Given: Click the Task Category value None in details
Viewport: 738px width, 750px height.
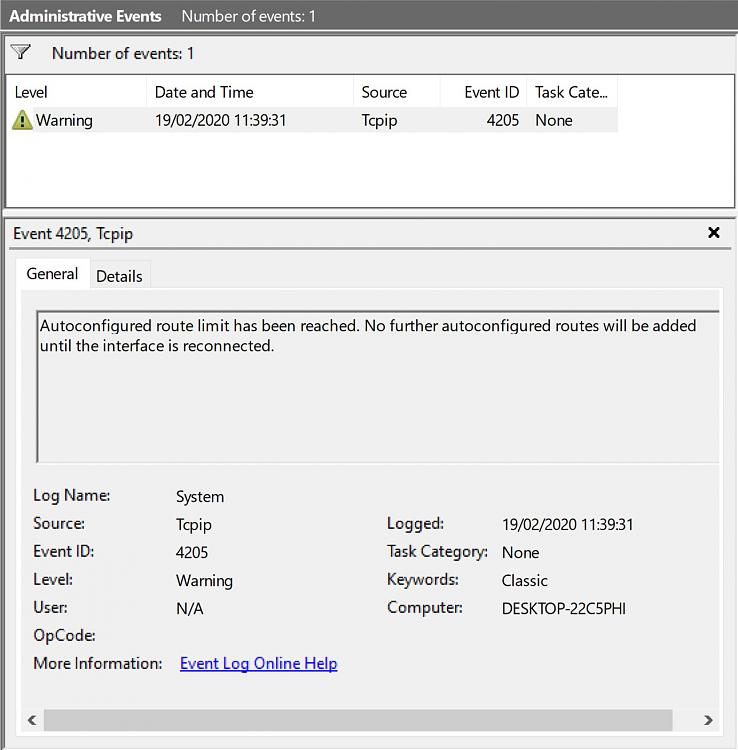Looking at the screenshot, I should [x=520, y=552].
